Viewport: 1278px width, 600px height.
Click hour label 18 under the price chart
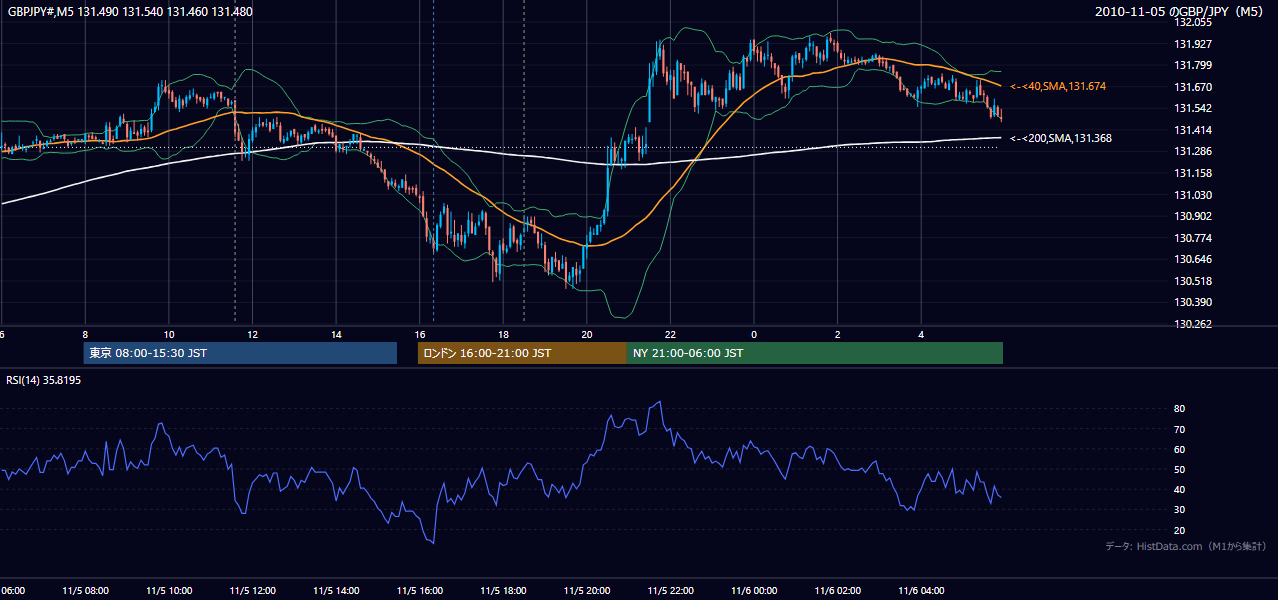504,334
